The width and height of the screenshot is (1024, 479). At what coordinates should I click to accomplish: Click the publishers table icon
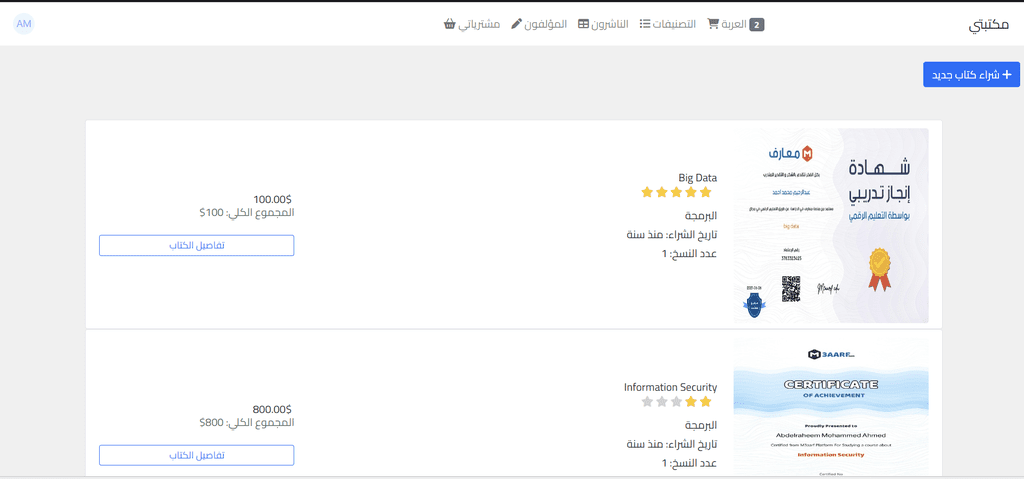click(583, 24)
